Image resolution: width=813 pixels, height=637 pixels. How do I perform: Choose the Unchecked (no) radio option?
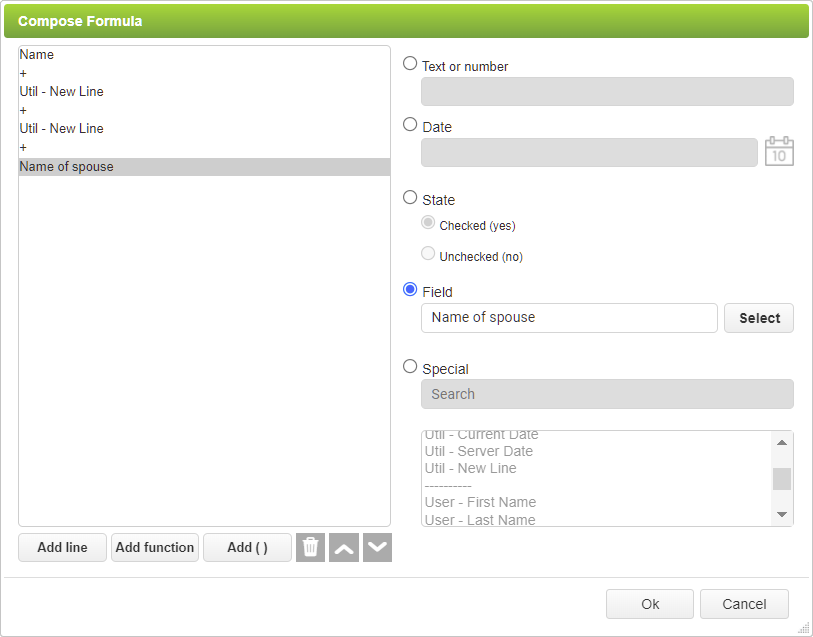428,253
